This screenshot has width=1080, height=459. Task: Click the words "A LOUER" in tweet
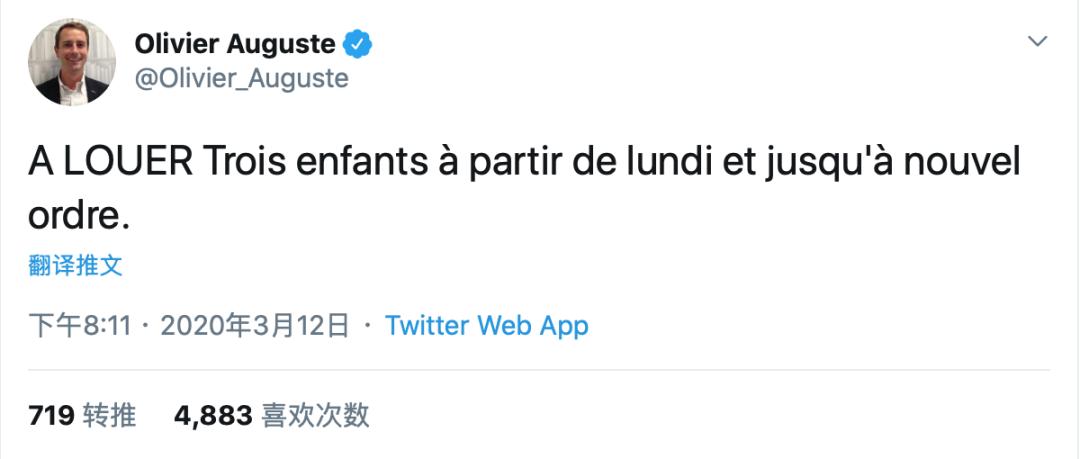pos(108,164)
